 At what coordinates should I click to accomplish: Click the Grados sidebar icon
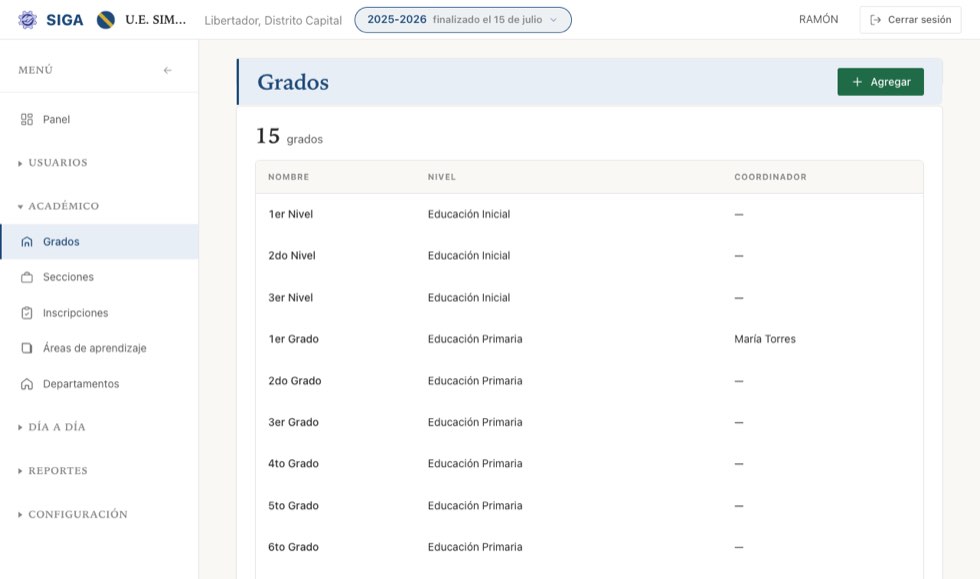[27, 242]
